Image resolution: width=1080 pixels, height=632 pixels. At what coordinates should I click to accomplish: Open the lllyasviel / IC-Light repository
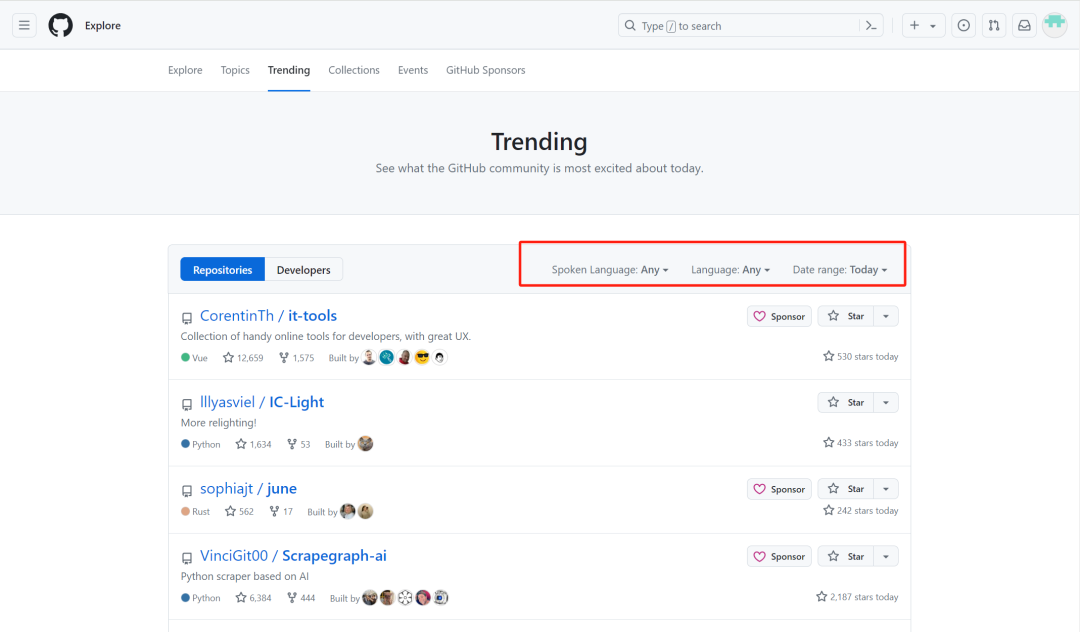click(x=262, y=402)
